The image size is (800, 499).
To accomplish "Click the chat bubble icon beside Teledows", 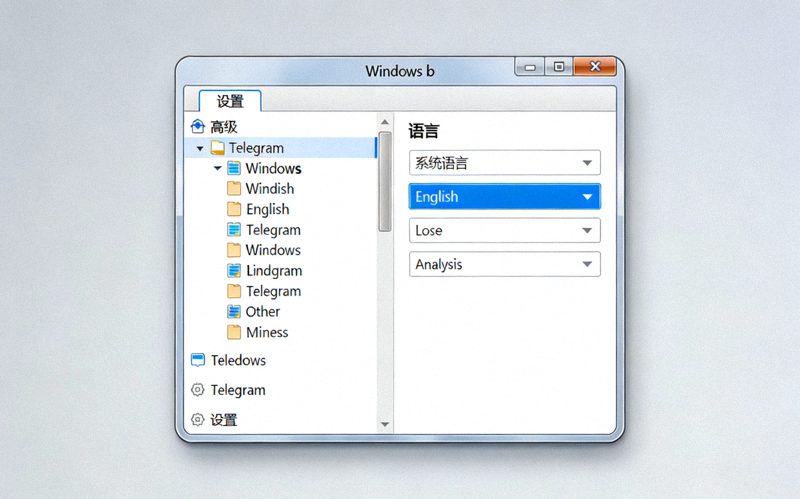I will pos(198,360).
